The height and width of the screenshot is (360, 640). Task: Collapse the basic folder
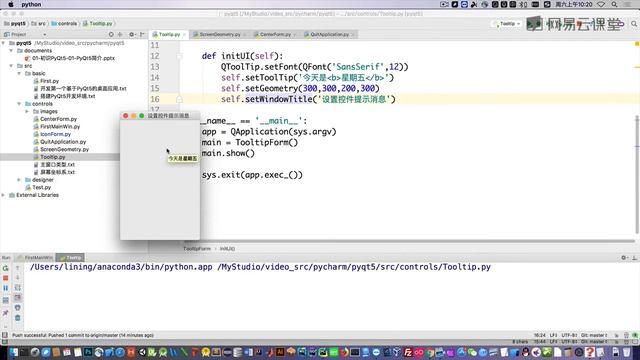(19, 73)
